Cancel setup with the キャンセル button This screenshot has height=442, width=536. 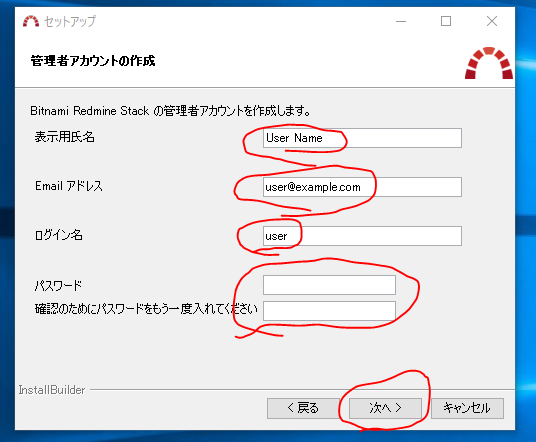click(x=467, y=408)
